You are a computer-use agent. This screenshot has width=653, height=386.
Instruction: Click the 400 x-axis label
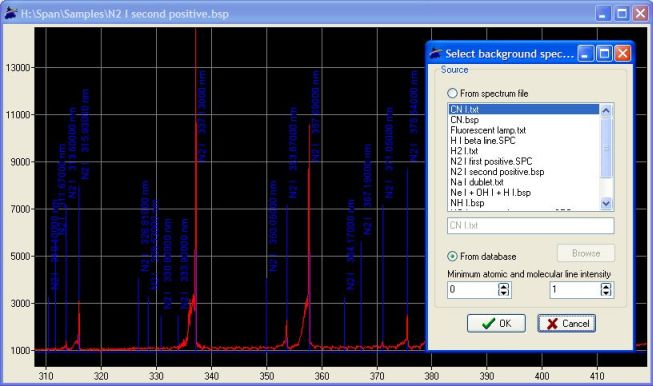pos(542,376)
